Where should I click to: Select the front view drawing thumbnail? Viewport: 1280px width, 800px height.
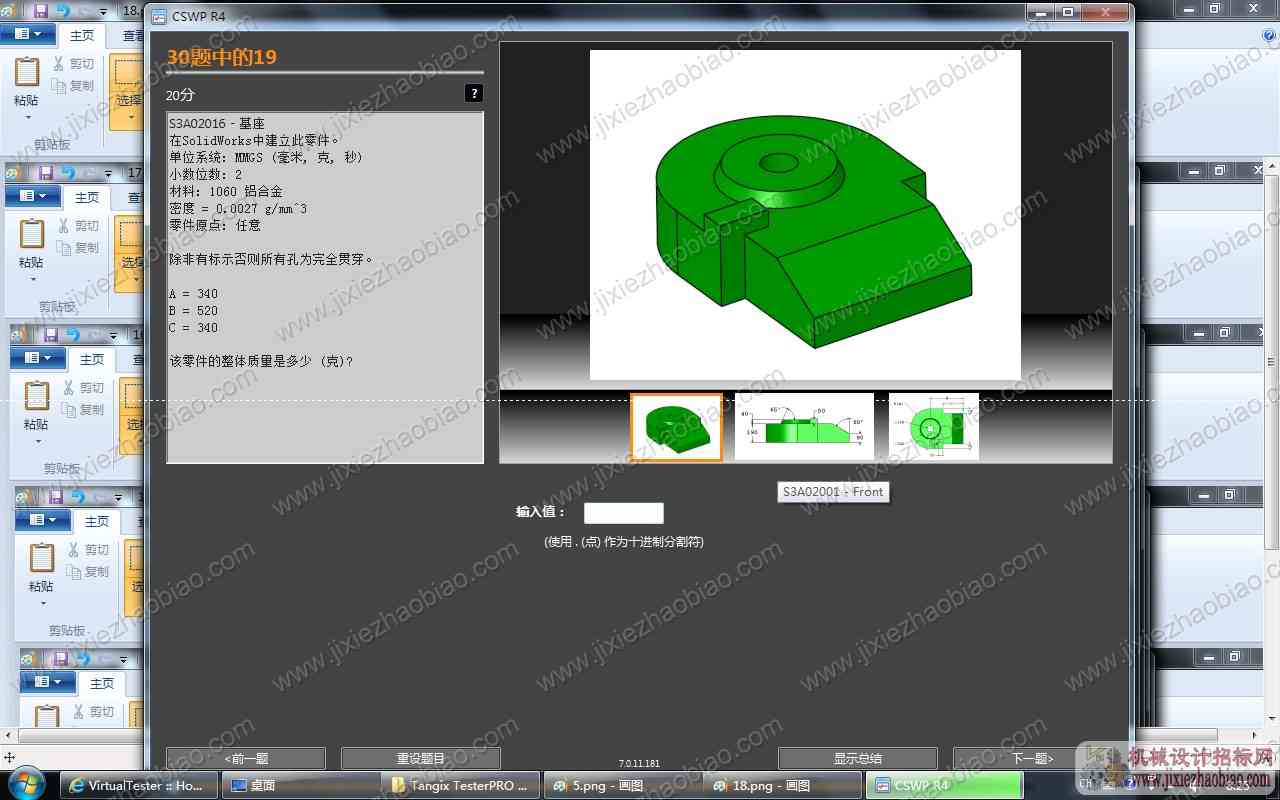(804, 427)
